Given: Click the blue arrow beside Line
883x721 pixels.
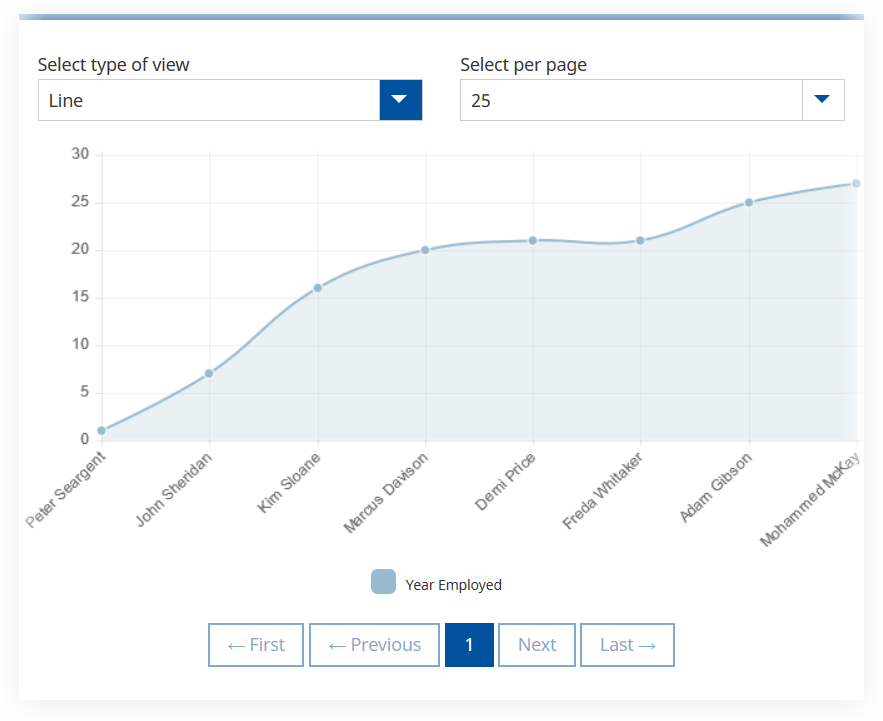Looking at the screenshot, I should pos(400,100).
